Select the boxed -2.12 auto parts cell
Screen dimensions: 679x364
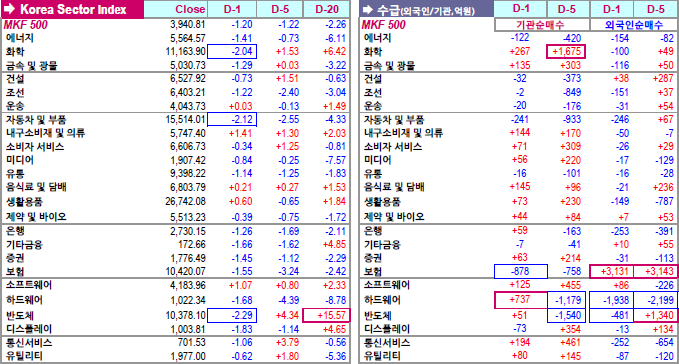click(x=232, y=119)
